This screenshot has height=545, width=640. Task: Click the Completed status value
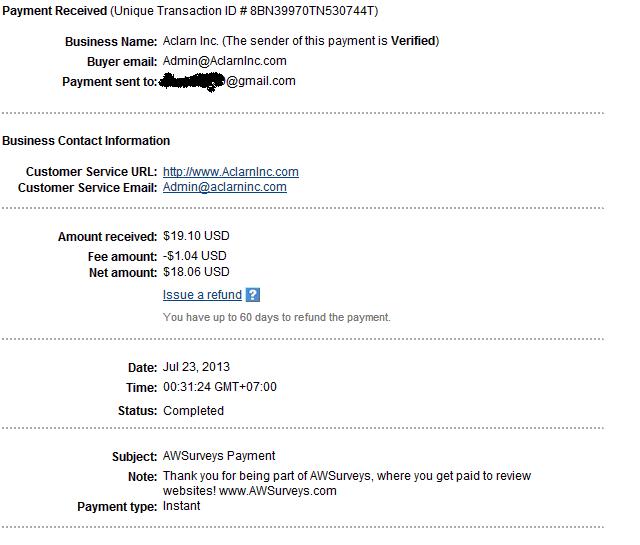[193, 411]
